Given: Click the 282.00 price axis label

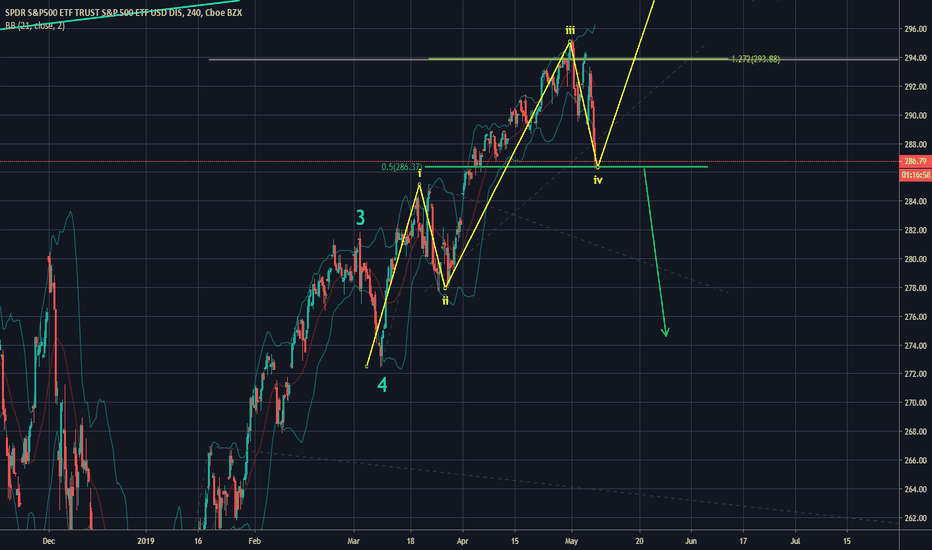Looking at the screenshot, I should point(915,230).
